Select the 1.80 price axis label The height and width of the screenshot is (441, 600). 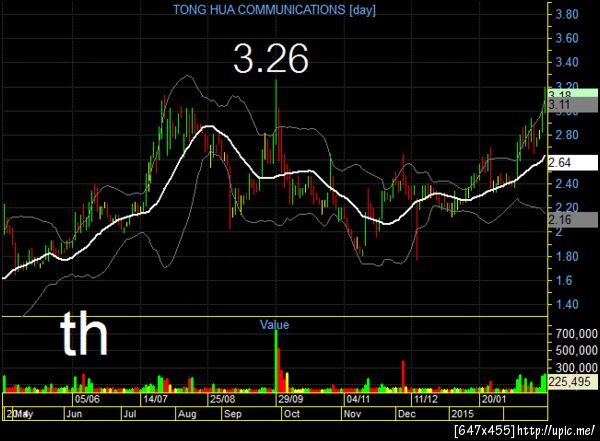[567, 256]
